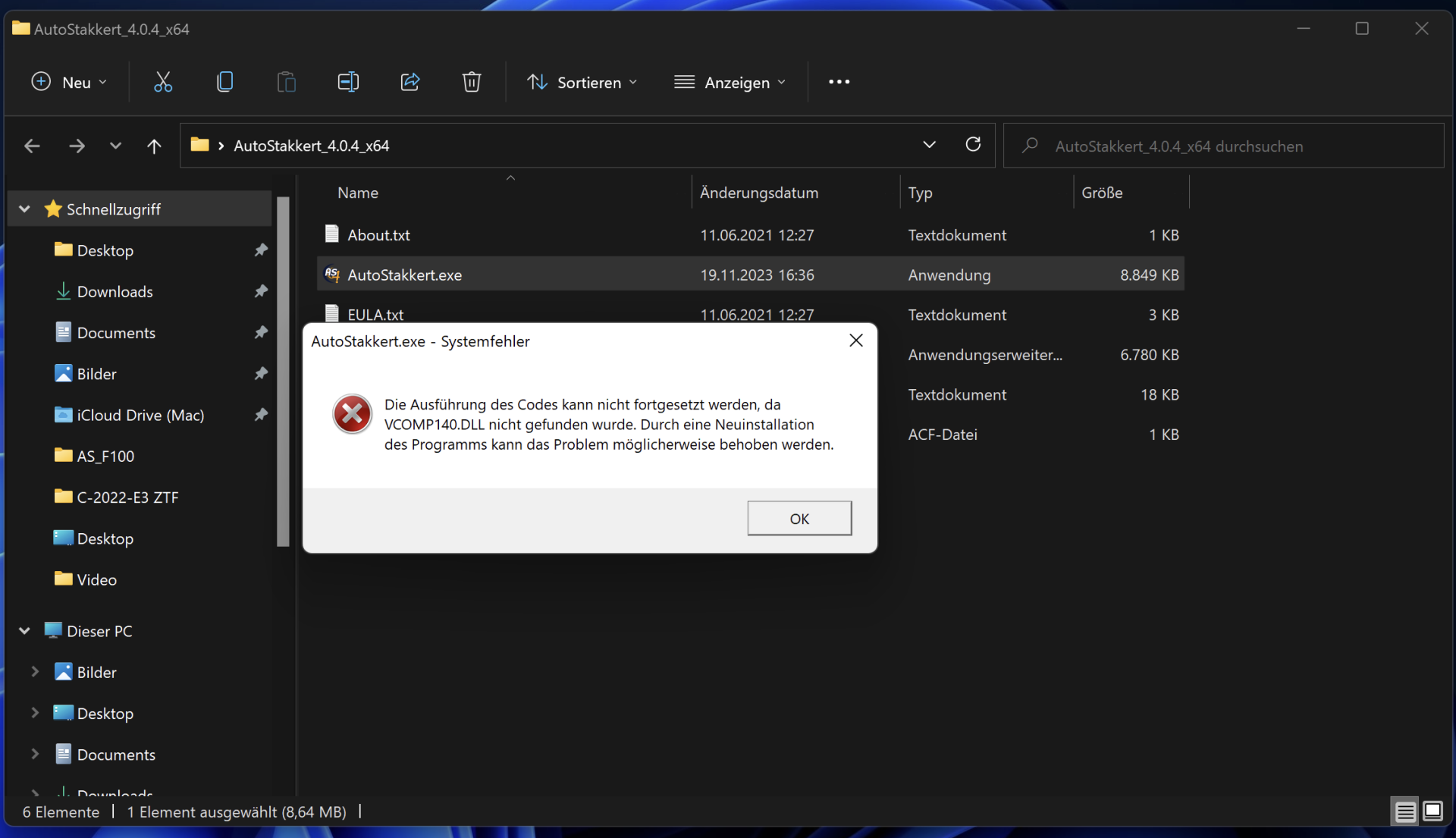Click the red error icon in dialog
Viewport: 1456px width, 838px height.
pyautogui.click(x=352, y=414)
